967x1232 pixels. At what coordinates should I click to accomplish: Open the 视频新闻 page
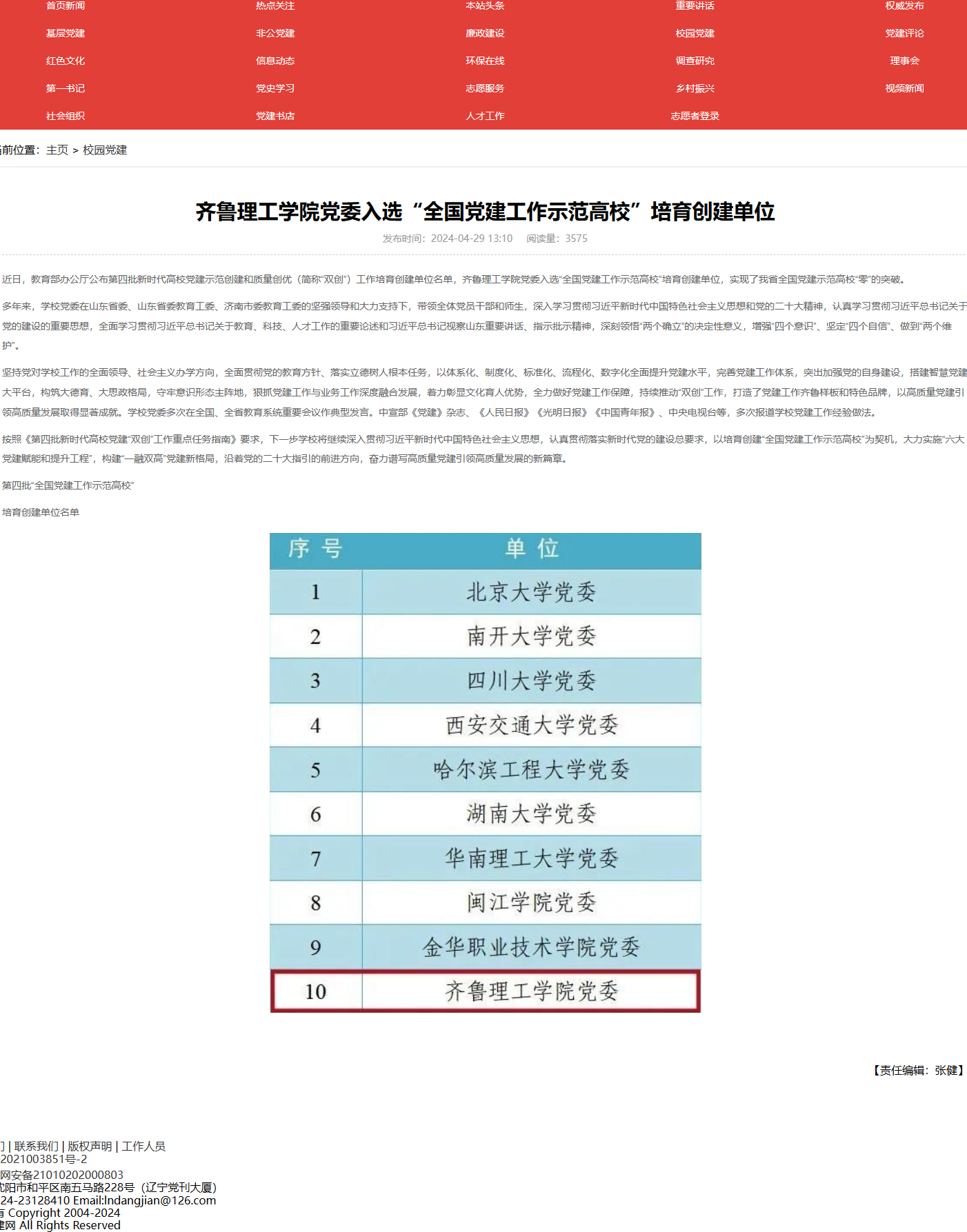pos(904,88)
